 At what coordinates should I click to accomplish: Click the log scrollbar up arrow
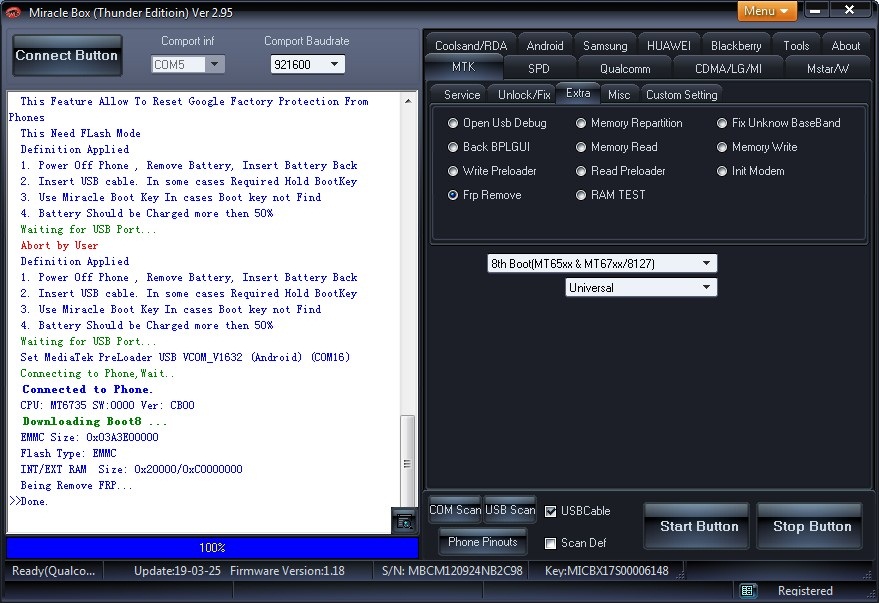click(408, 101)
